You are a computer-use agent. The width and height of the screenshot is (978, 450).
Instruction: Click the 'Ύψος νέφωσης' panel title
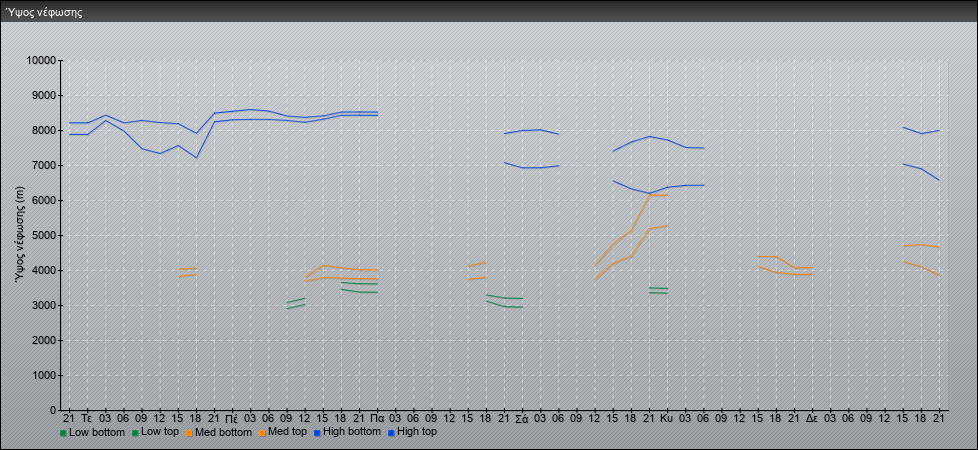(44, 12)
